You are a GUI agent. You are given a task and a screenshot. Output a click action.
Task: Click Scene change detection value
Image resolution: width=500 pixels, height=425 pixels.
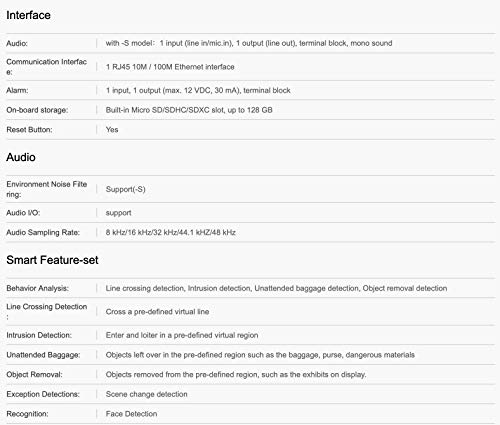pos(147,394)
